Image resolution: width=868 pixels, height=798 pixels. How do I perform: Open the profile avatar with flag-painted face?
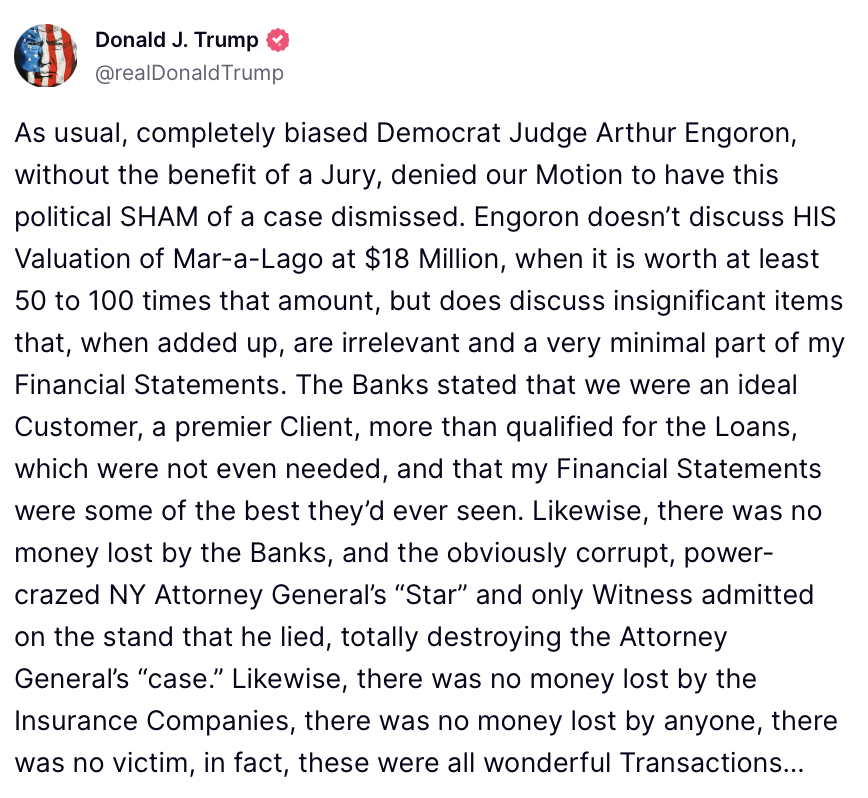[x=45, y=56]
